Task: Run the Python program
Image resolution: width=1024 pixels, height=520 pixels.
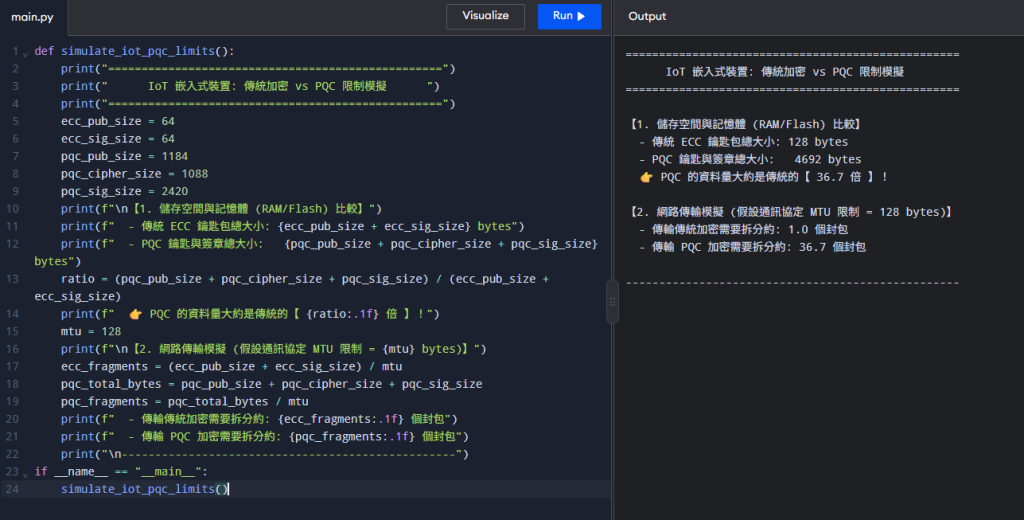Action: (x=569, y=16)
